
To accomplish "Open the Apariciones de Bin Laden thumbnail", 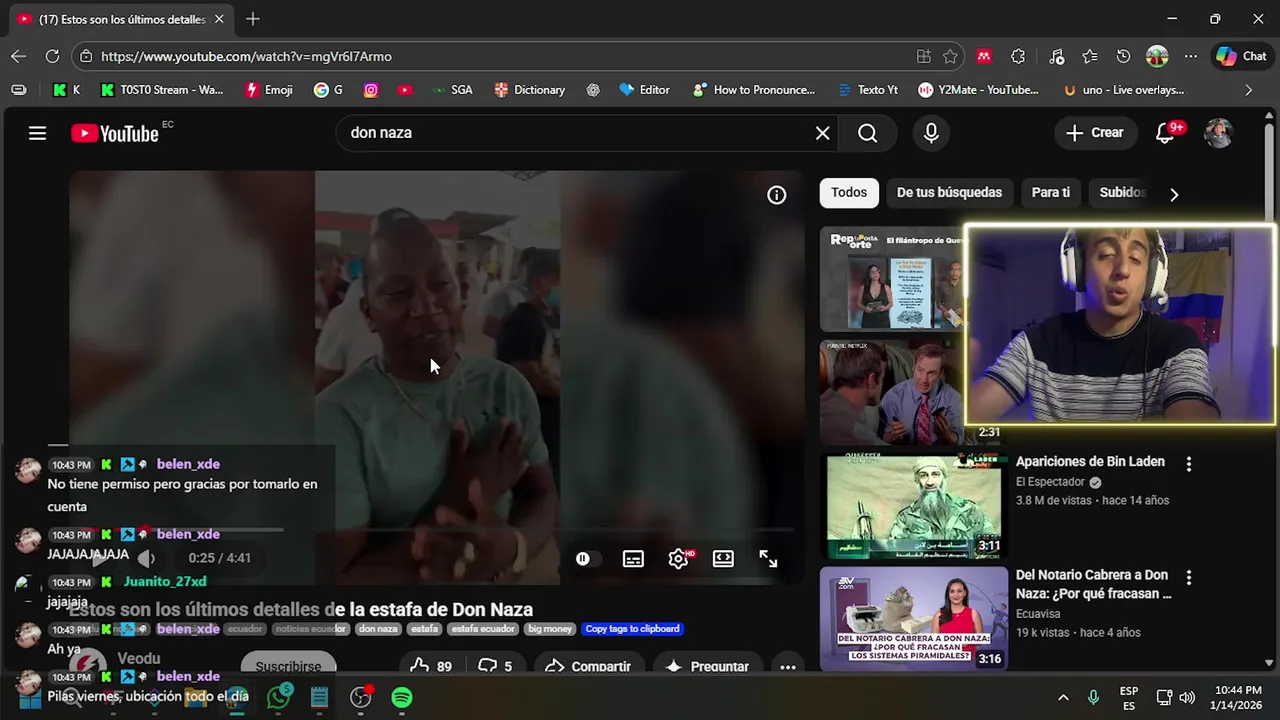I will (x=914, y=506).
